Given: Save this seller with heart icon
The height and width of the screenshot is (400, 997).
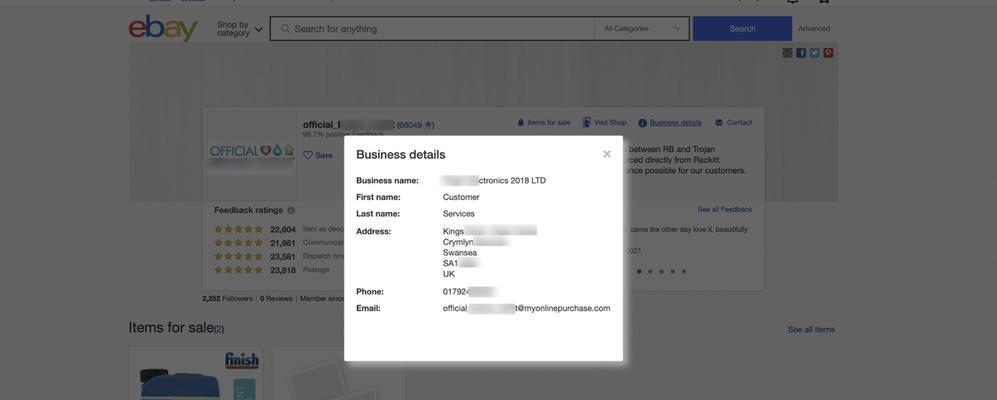Looking at the screenshot, I should coord(317,155).
